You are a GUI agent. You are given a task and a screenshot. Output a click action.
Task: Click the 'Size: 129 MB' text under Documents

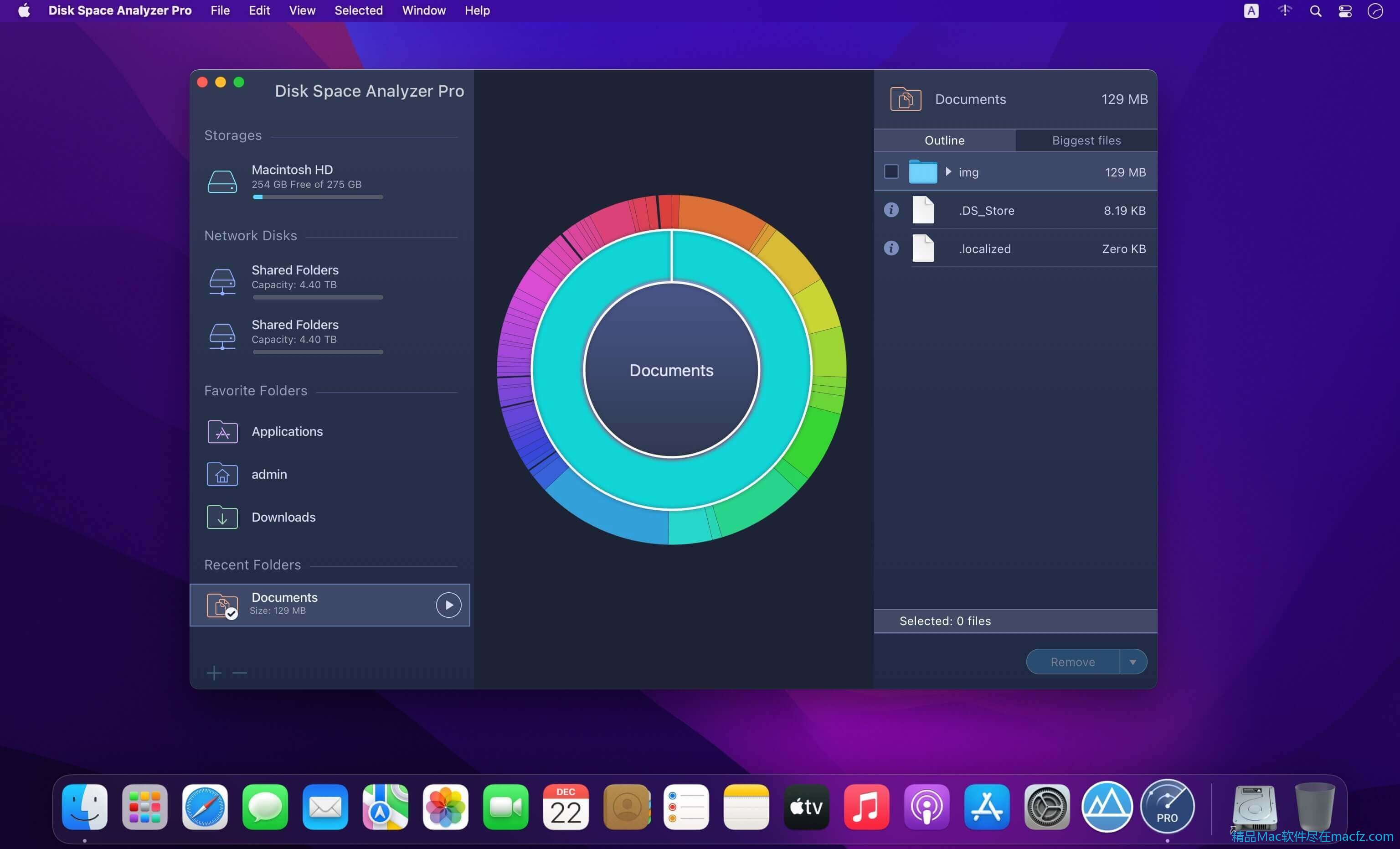tap(278, 611)
